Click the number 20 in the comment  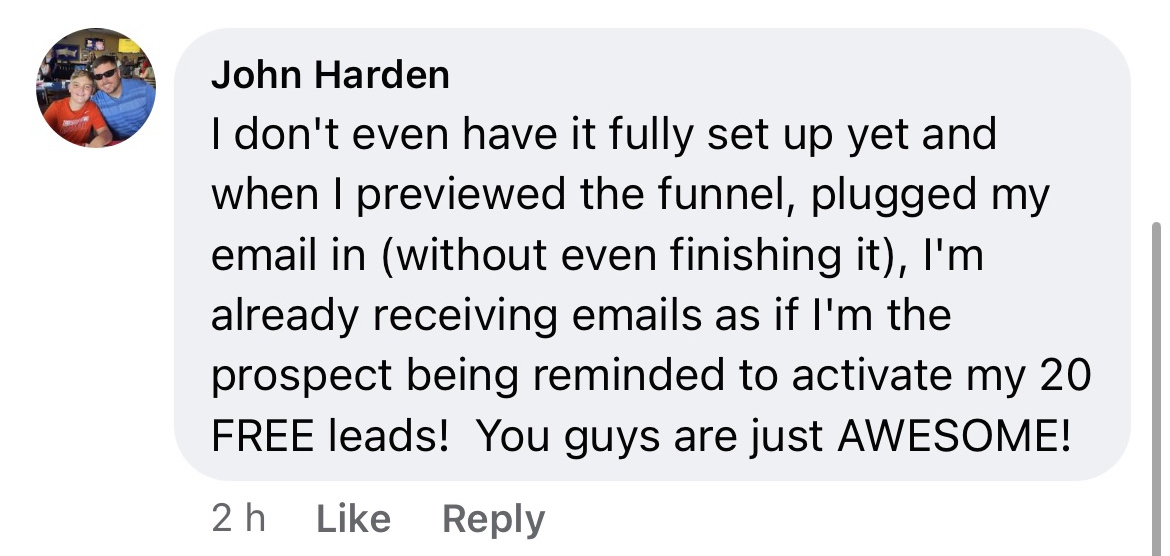tap(1064, 376)
